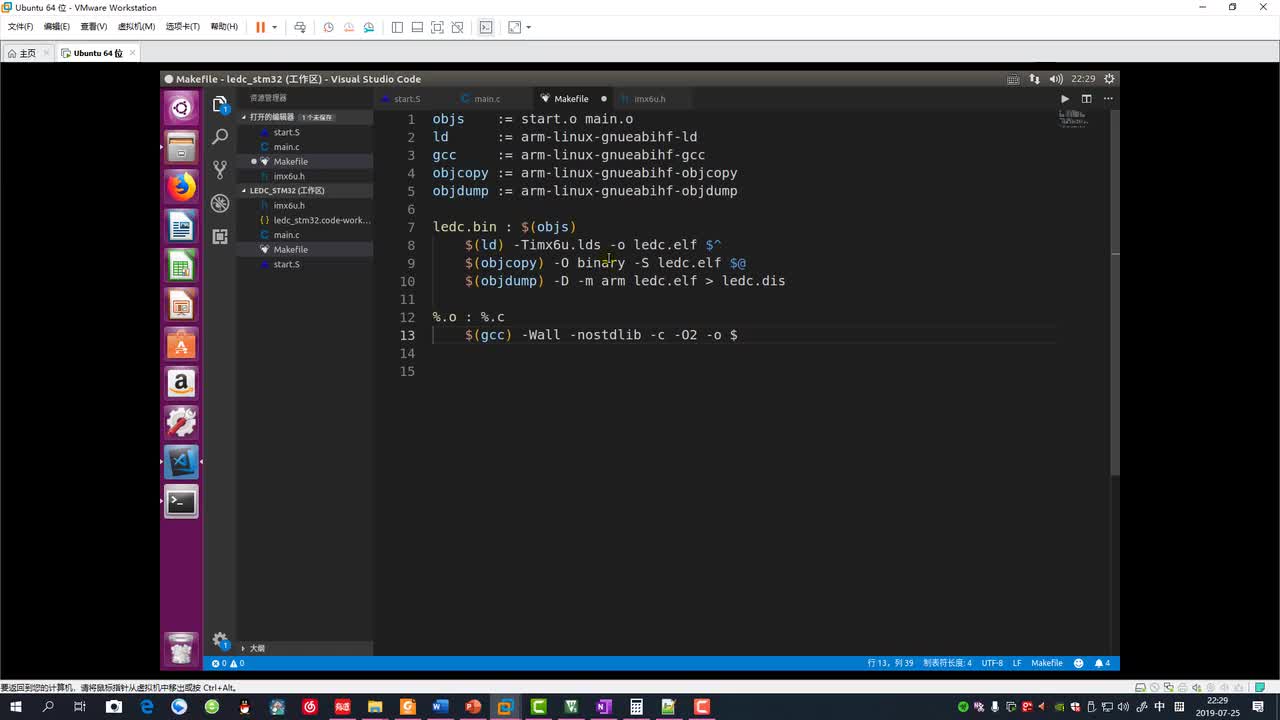Open the Terminal from the Ubuntu launcher
This screenshot has height=720, width=1280.
click(x=181, y=501)
